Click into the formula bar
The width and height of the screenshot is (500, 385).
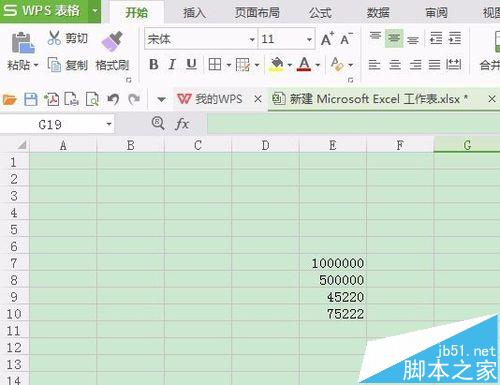(x=353, y=124)
